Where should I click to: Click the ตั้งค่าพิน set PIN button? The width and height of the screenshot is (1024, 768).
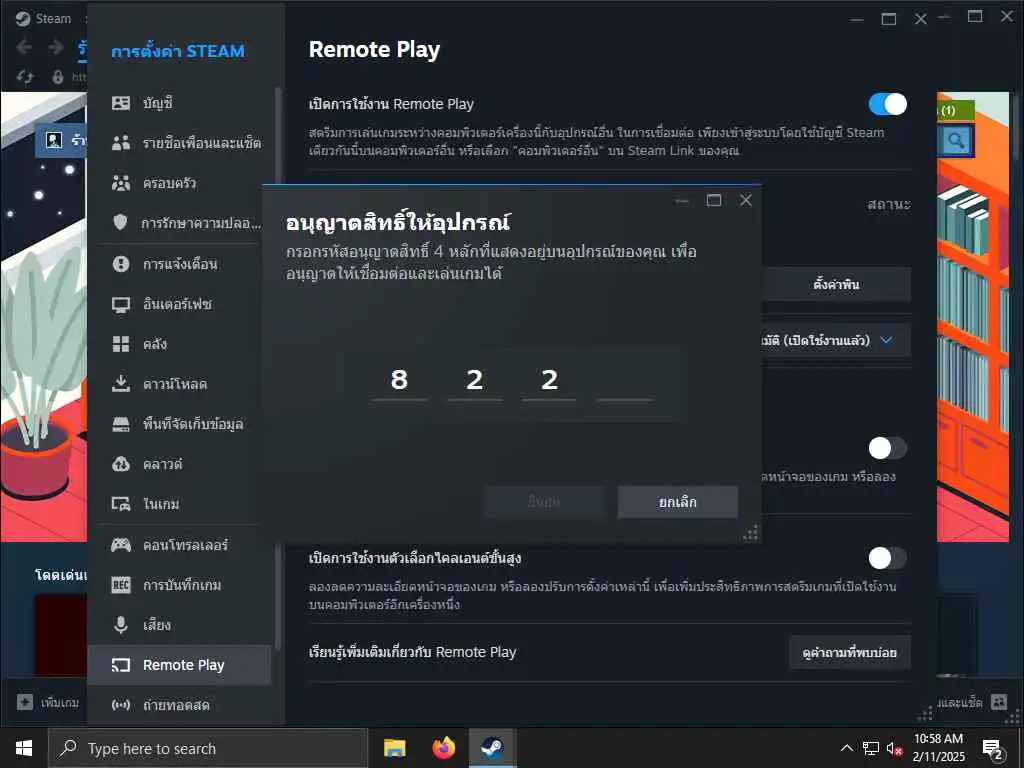[x=836, y=284]
